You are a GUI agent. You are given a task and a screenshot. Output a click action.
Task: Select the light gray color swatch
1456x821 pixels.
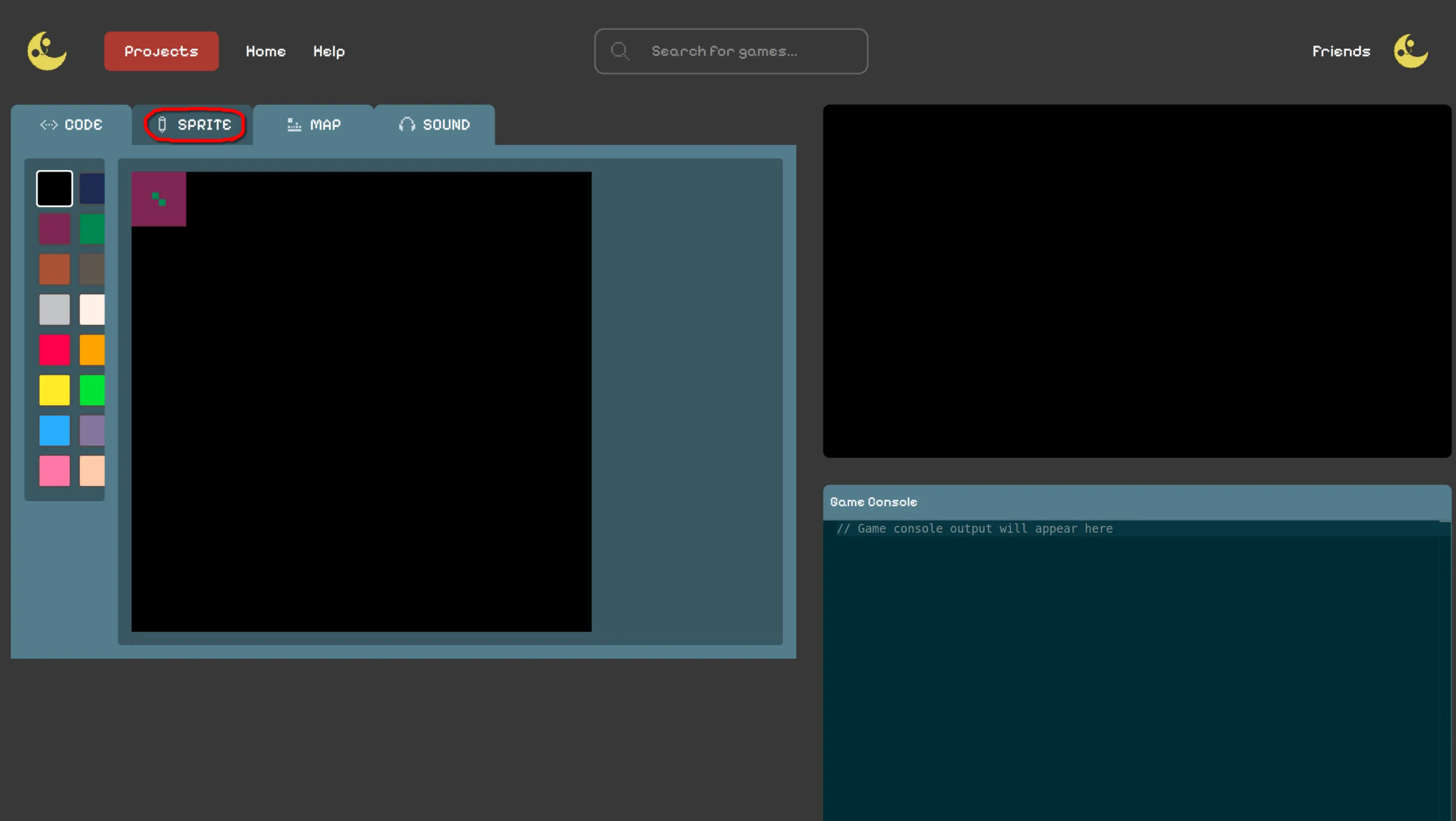coord(54,309)
